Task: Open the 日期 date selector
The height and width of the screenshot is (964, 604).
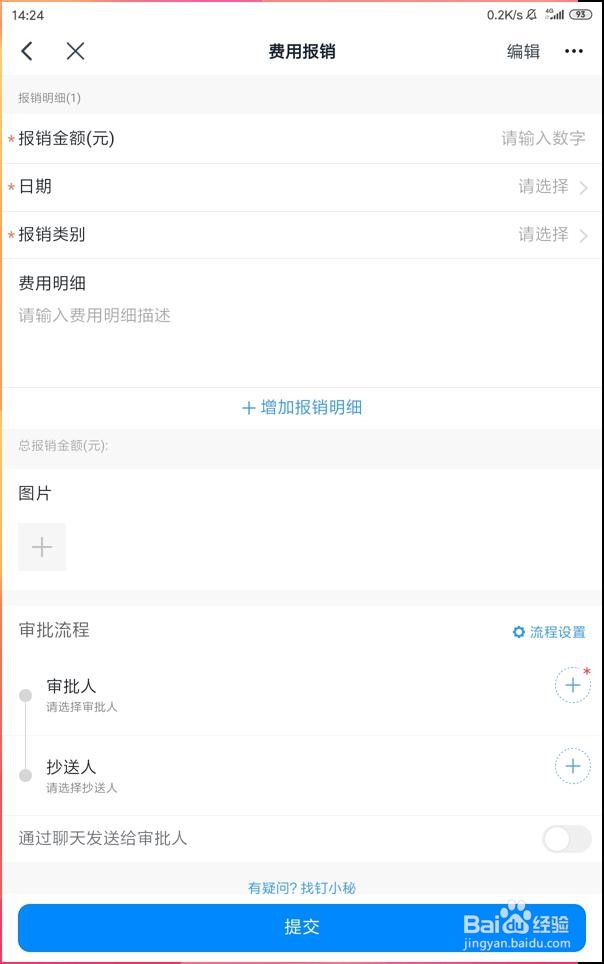Action: [x=300, y=186]
